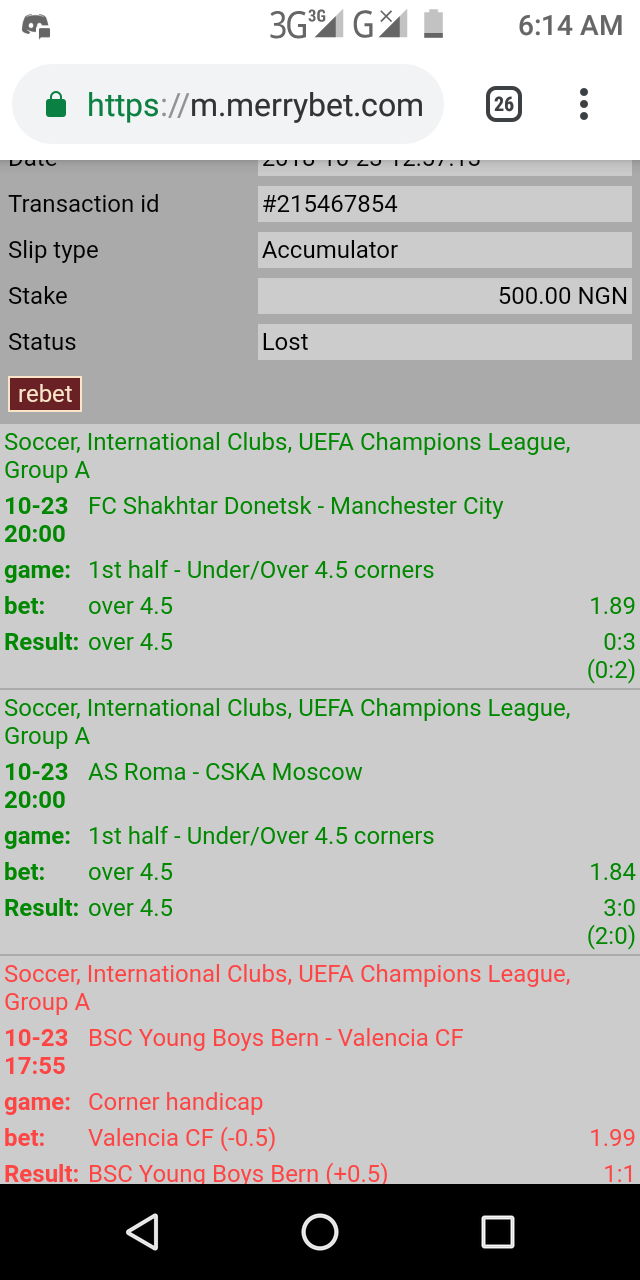Open the AS Roma - CSKA Moscow match
Image resolution: width=640 pixels, height=1280 pixels.
225,772
